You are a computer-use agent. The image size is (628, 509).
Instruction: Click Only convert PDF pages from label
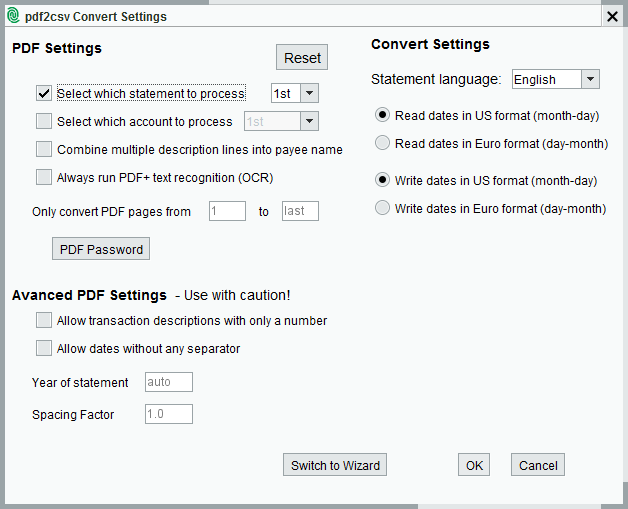(x=111, y=211)
